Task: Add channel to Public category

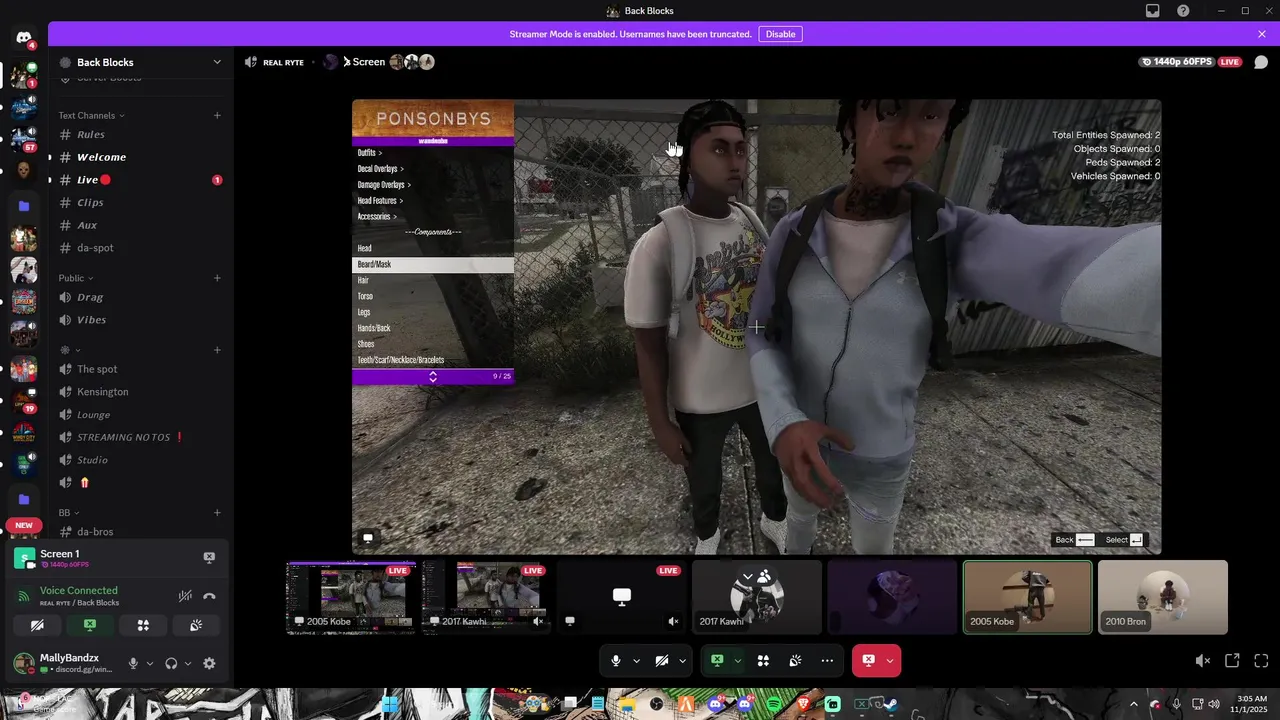Action: [x=217, y=278]
